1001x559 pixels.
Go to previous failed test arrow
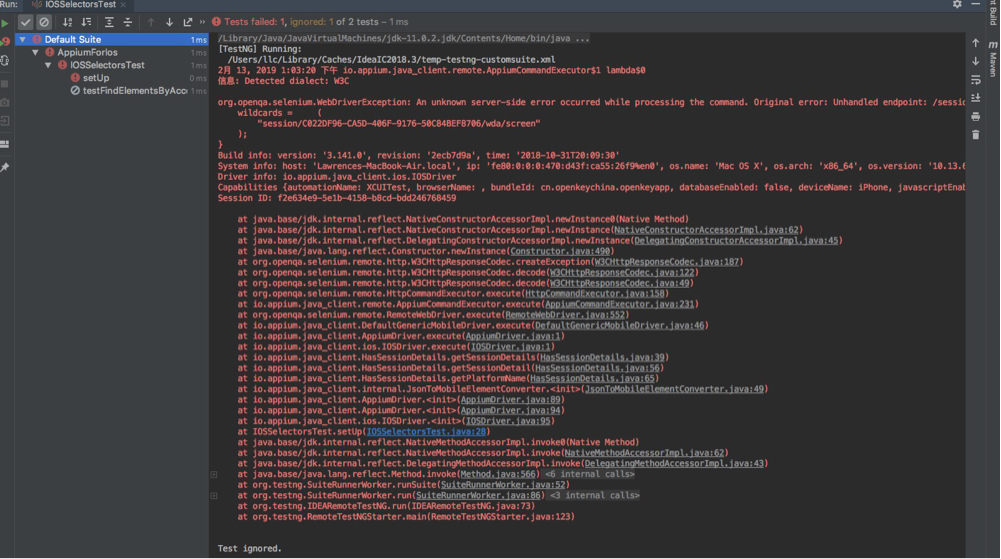151,22
